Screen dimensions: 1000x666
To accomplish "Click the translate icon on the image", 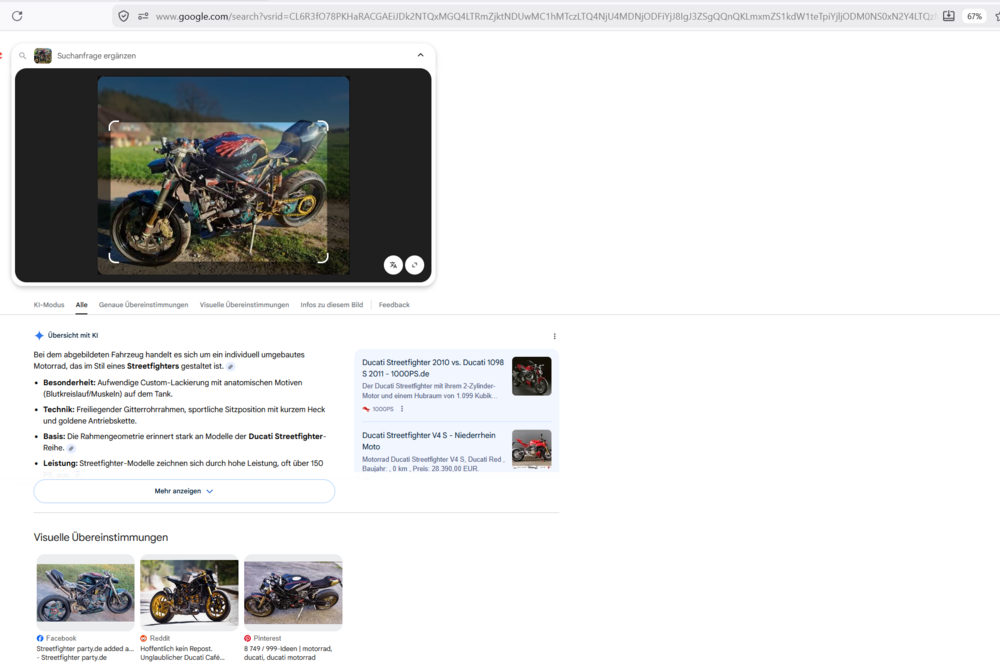I will pos(393,265).
